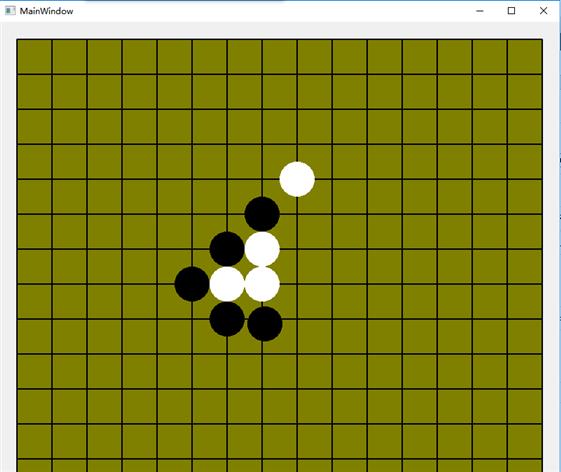561x472 pixels.
Task: Close the MainWindow game window
Action: (x=543, y=11)
